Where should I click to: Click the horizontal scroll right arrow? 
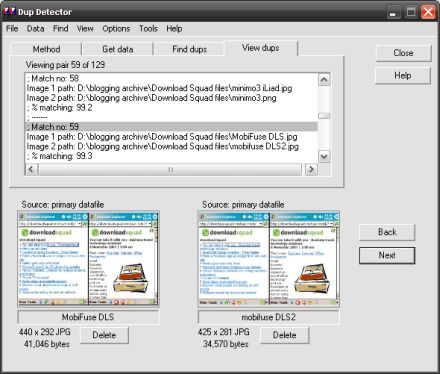(x=311, y=169)
